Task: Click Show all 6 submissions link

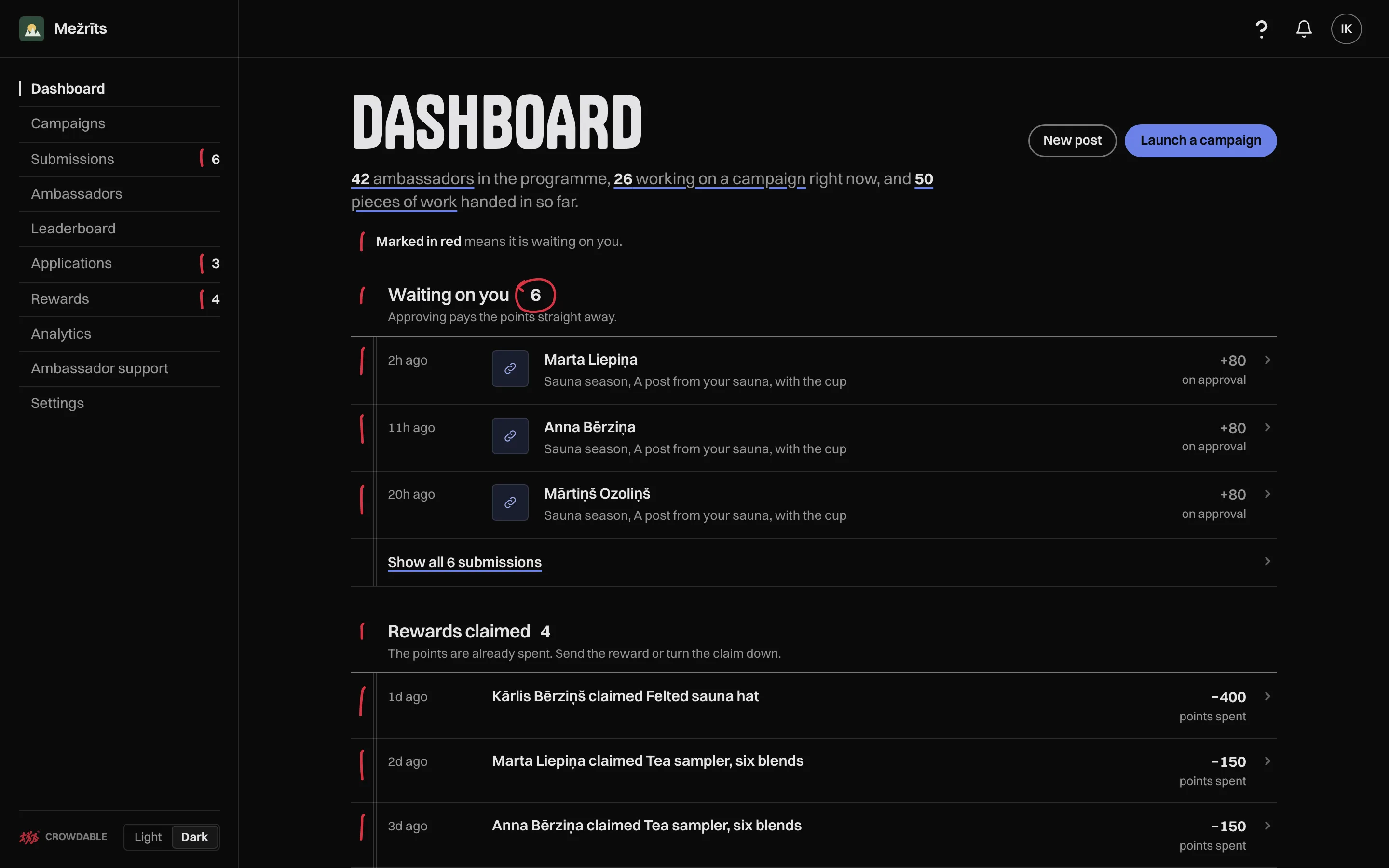Action: (464, 562)
